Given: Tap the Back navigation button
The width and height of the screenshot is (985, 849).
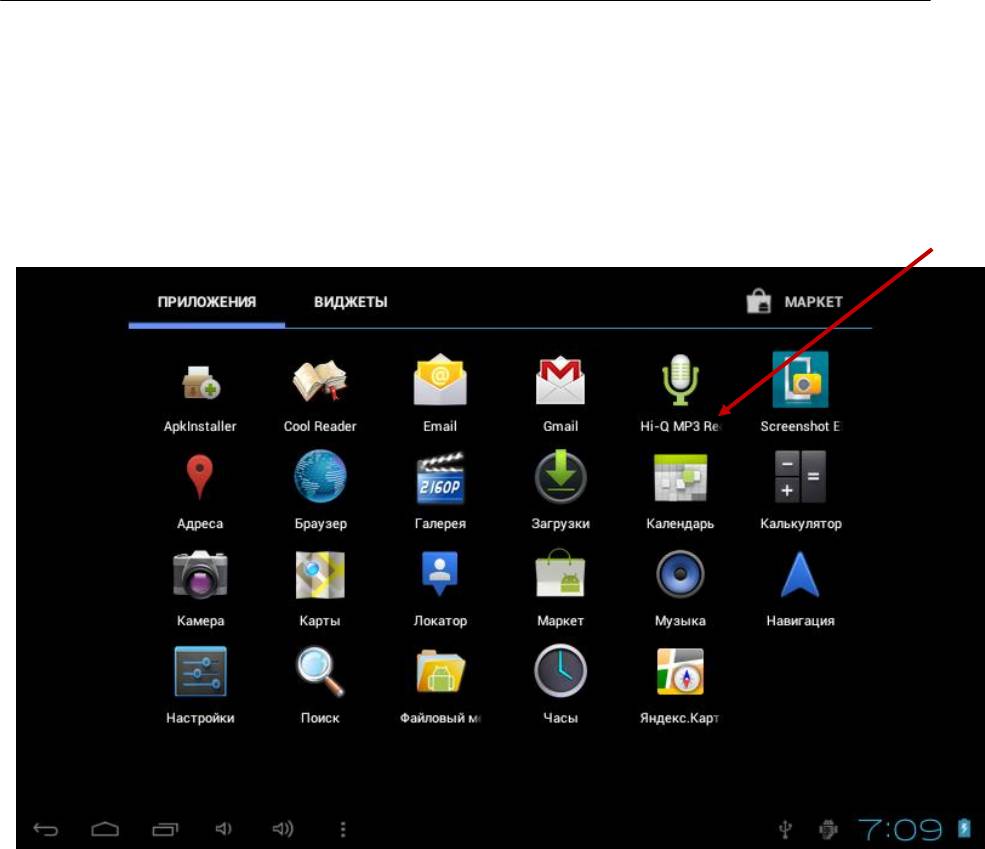Looking at the screenshot, I should pos(46,828).
